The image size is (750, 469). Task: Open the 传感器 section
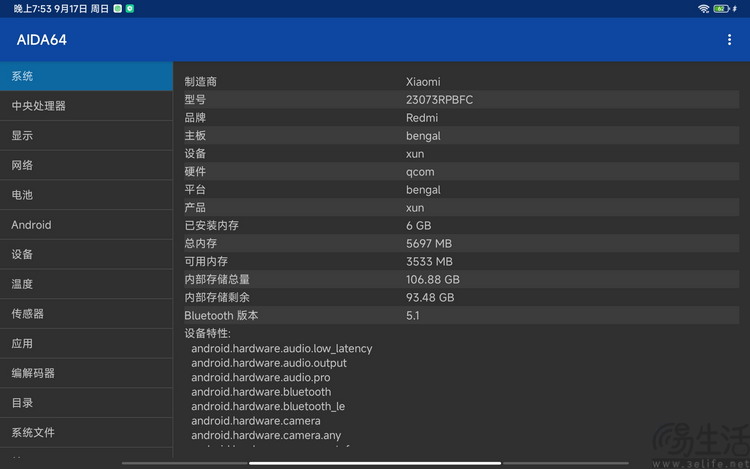(x=86, y=314)
